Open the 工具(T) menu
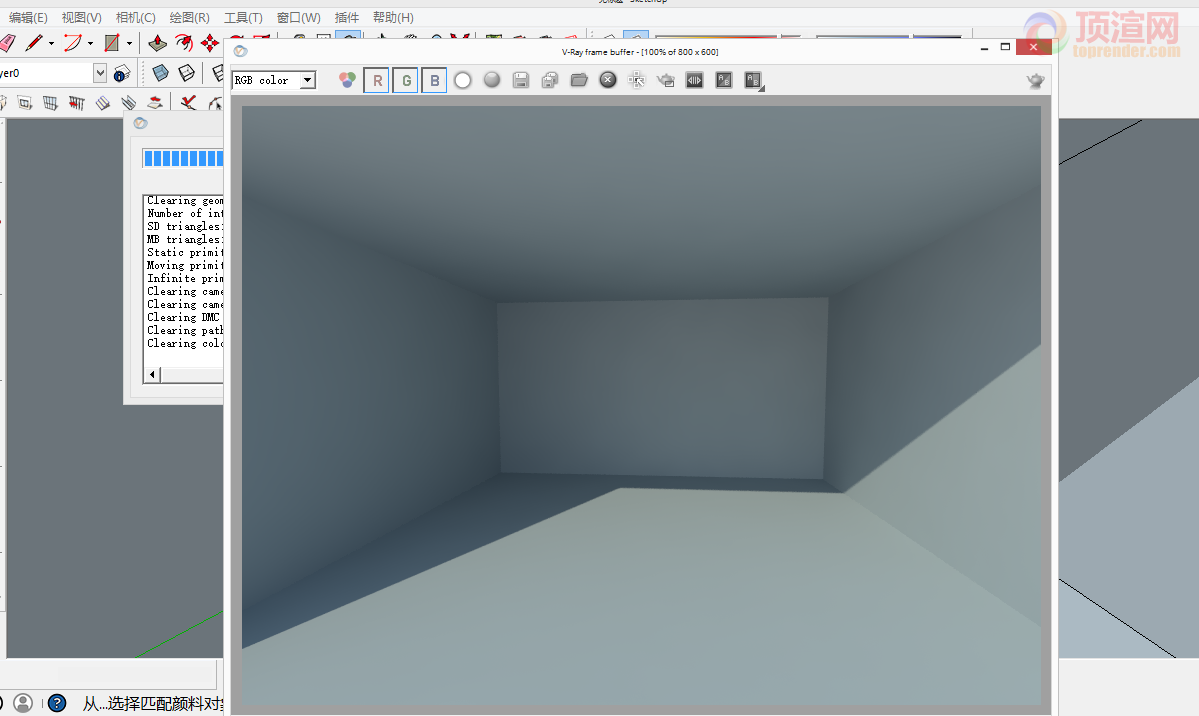1199x716 pixels. click(x=243, y=18)
